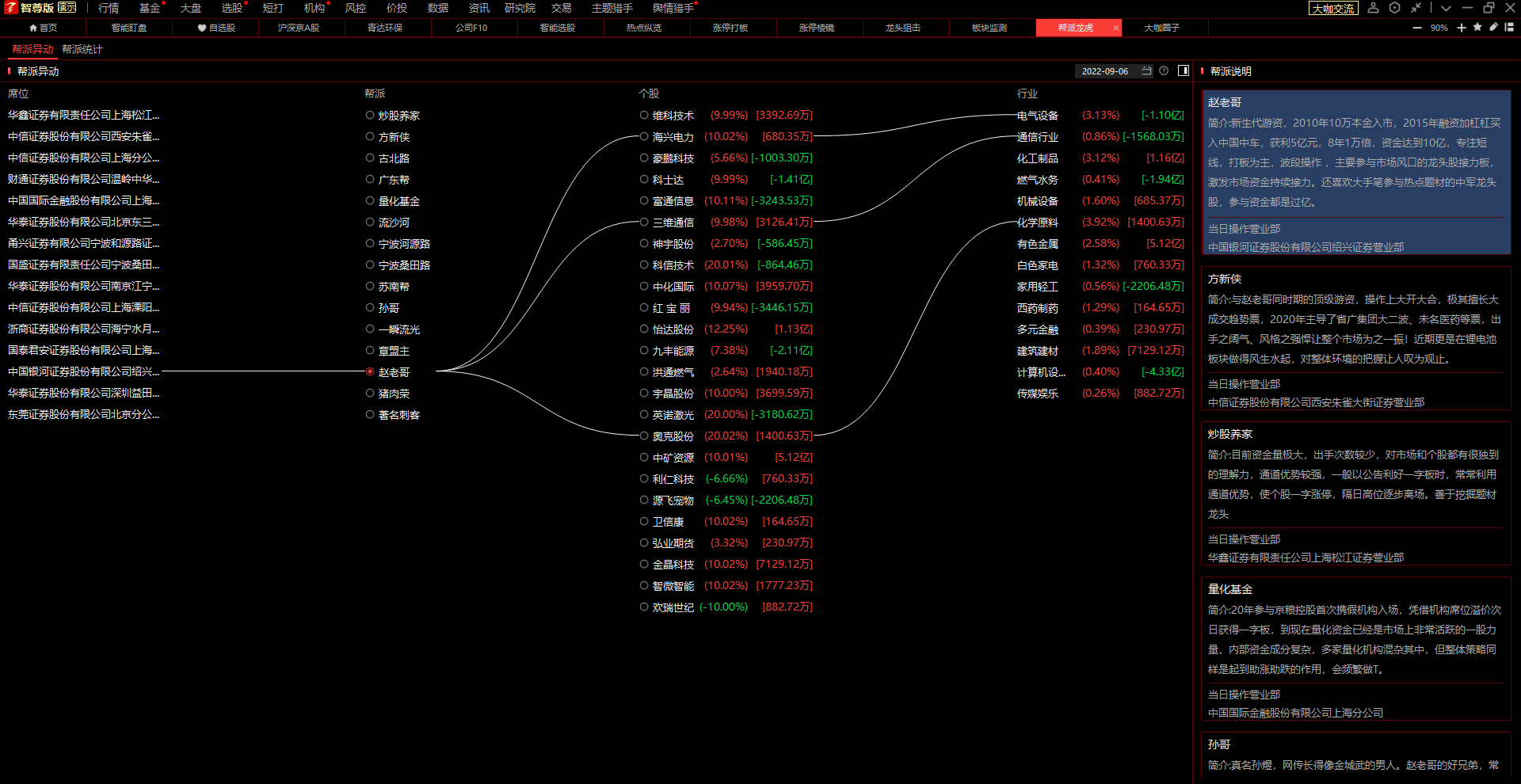Select the 著名刺客 radio button
Viewport: 1521px width, 784px height.
(370, 414)
